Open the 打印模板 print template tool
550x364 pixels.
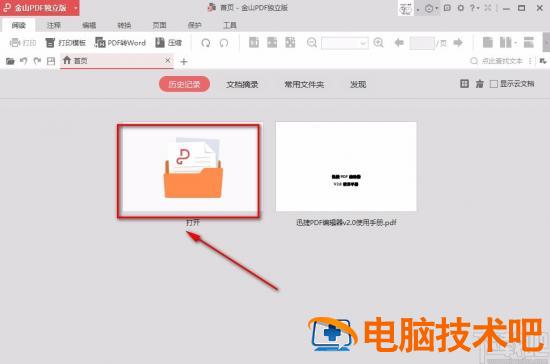pos(66,43)
